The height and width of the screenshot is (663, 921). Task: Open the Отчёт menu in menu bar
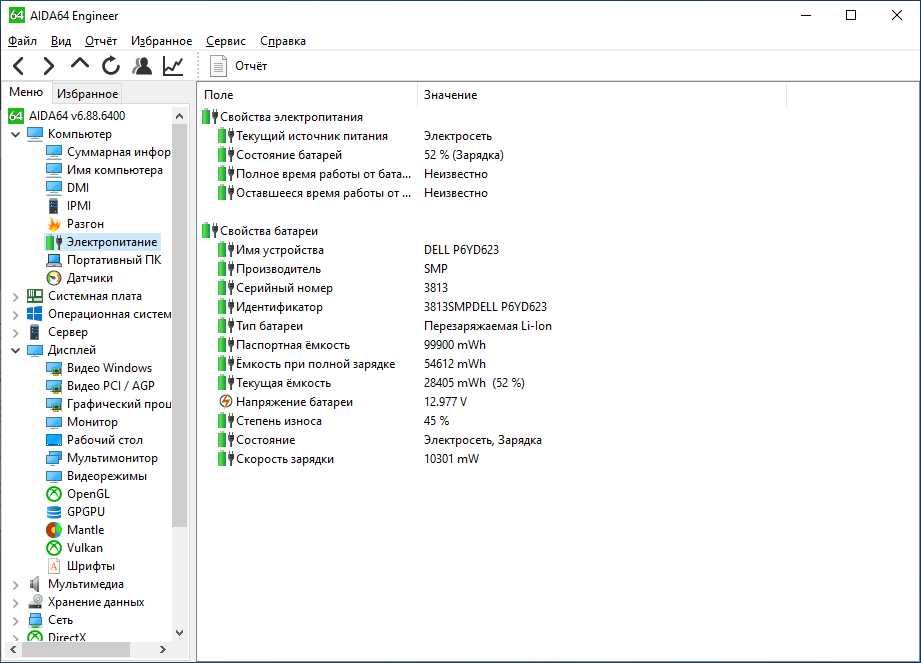click(101, 41)
